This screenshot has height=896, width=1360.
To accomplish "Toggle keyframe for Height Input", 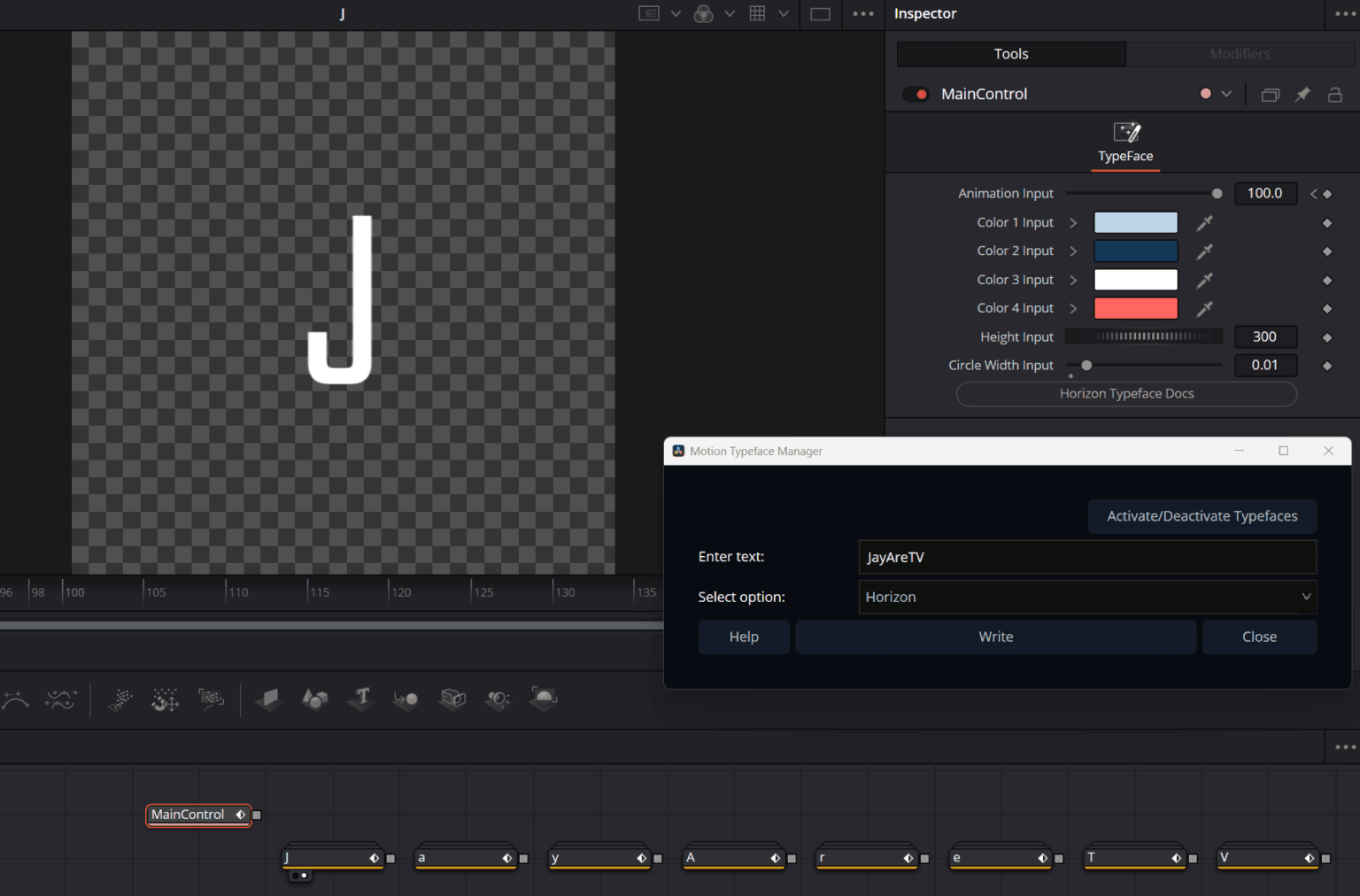I will (1327, 337).
